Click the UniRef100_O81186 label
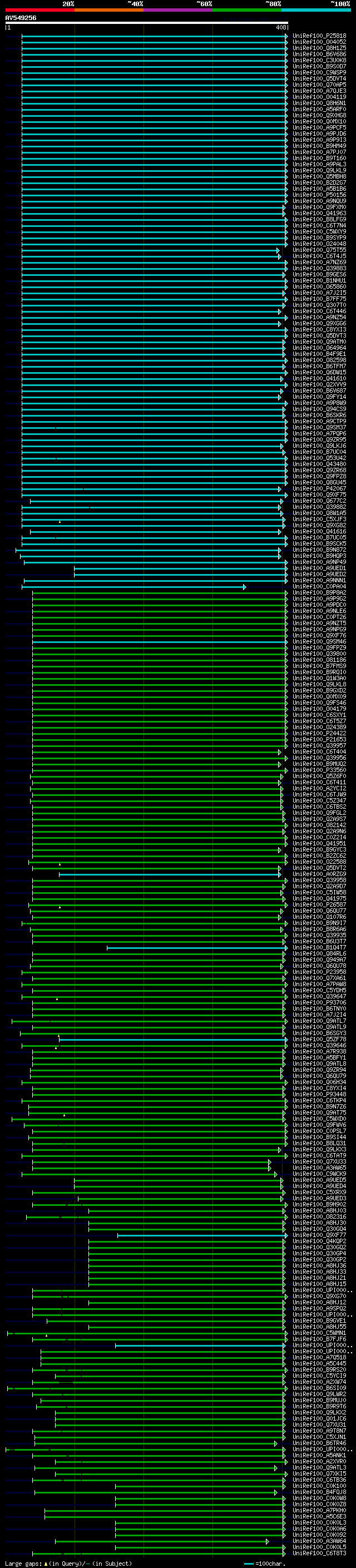356x1568 pixels. tap(319, 660)
